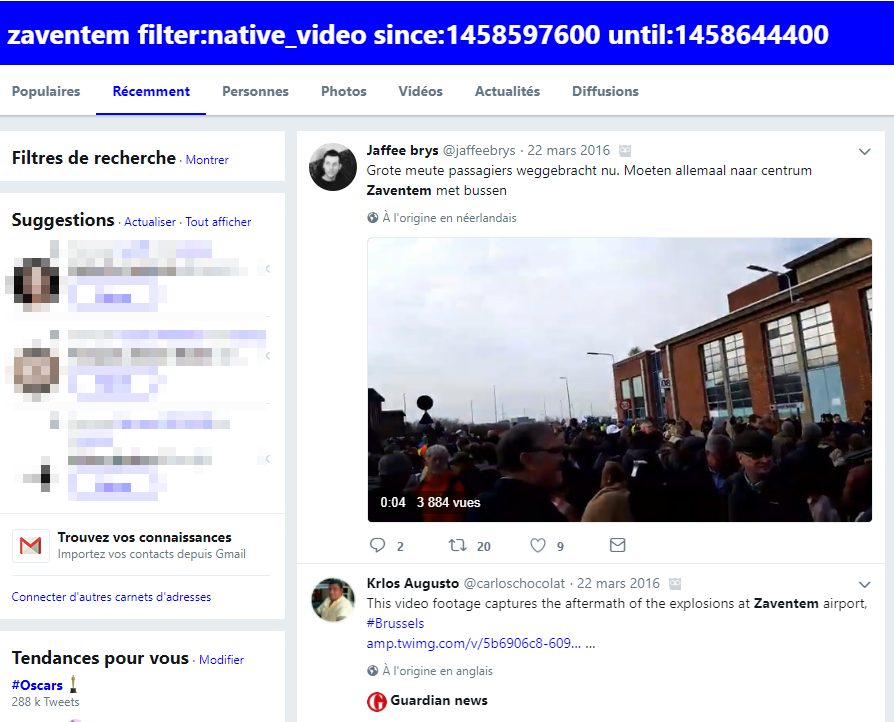This screenshot has height=722, width=894.
Task: Open the 22 mars 2016 timestamp on Jaffee brys tweet
Action: pyautogui.click(x=568, y=151)
